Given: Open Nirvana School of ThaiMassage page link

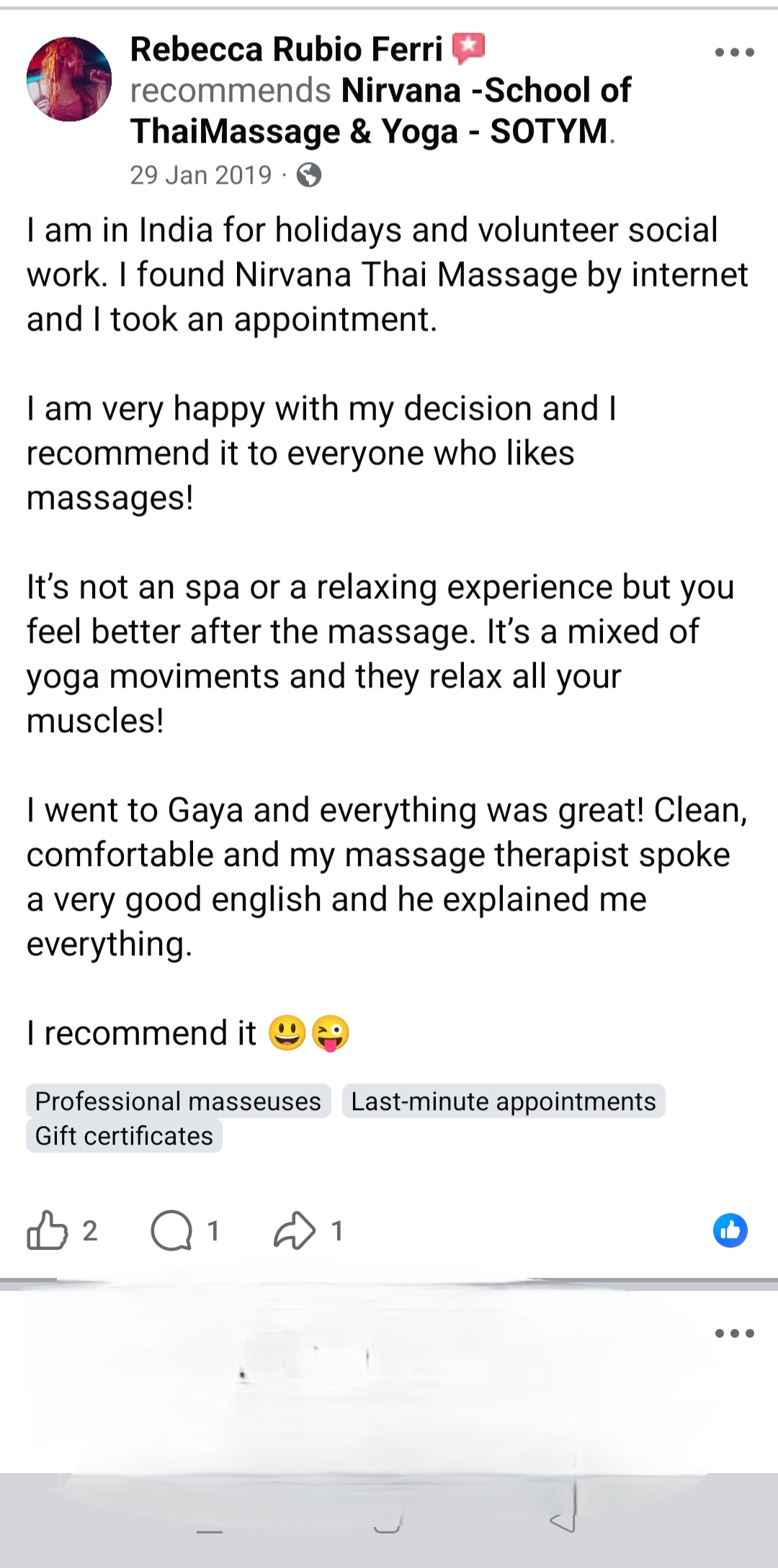Looking at the screenshot, I should [380, 111].
